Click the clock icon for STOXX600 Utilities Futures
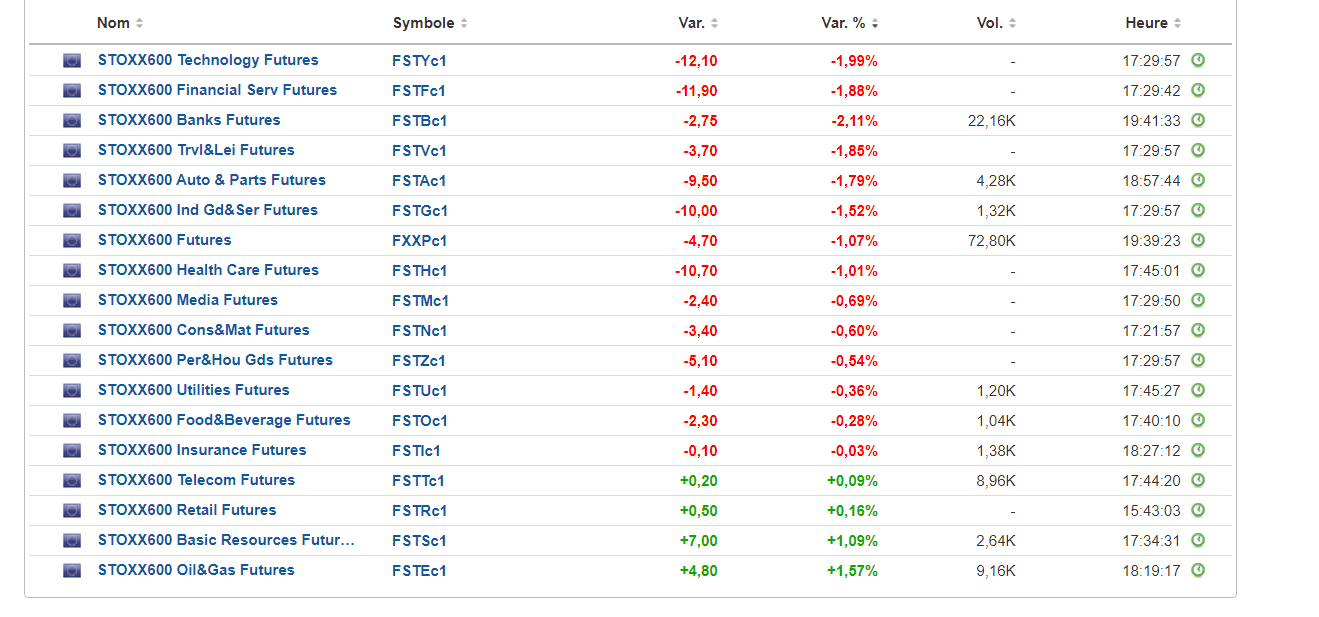Viewport: 1319px width, 617px height. click(1198, 390)
